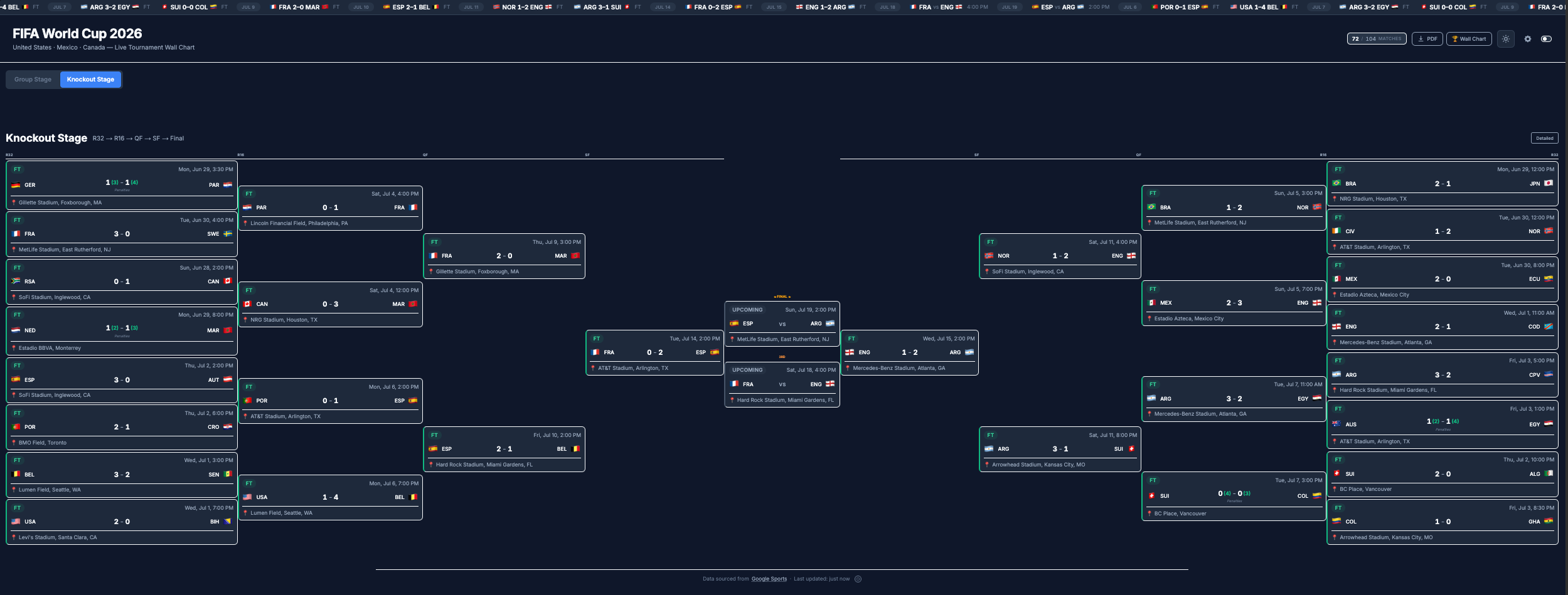Expand the FRA 0-2 ESP semifinal card
This screenshot has width=1568, height=595.
[x=654, y=352]
